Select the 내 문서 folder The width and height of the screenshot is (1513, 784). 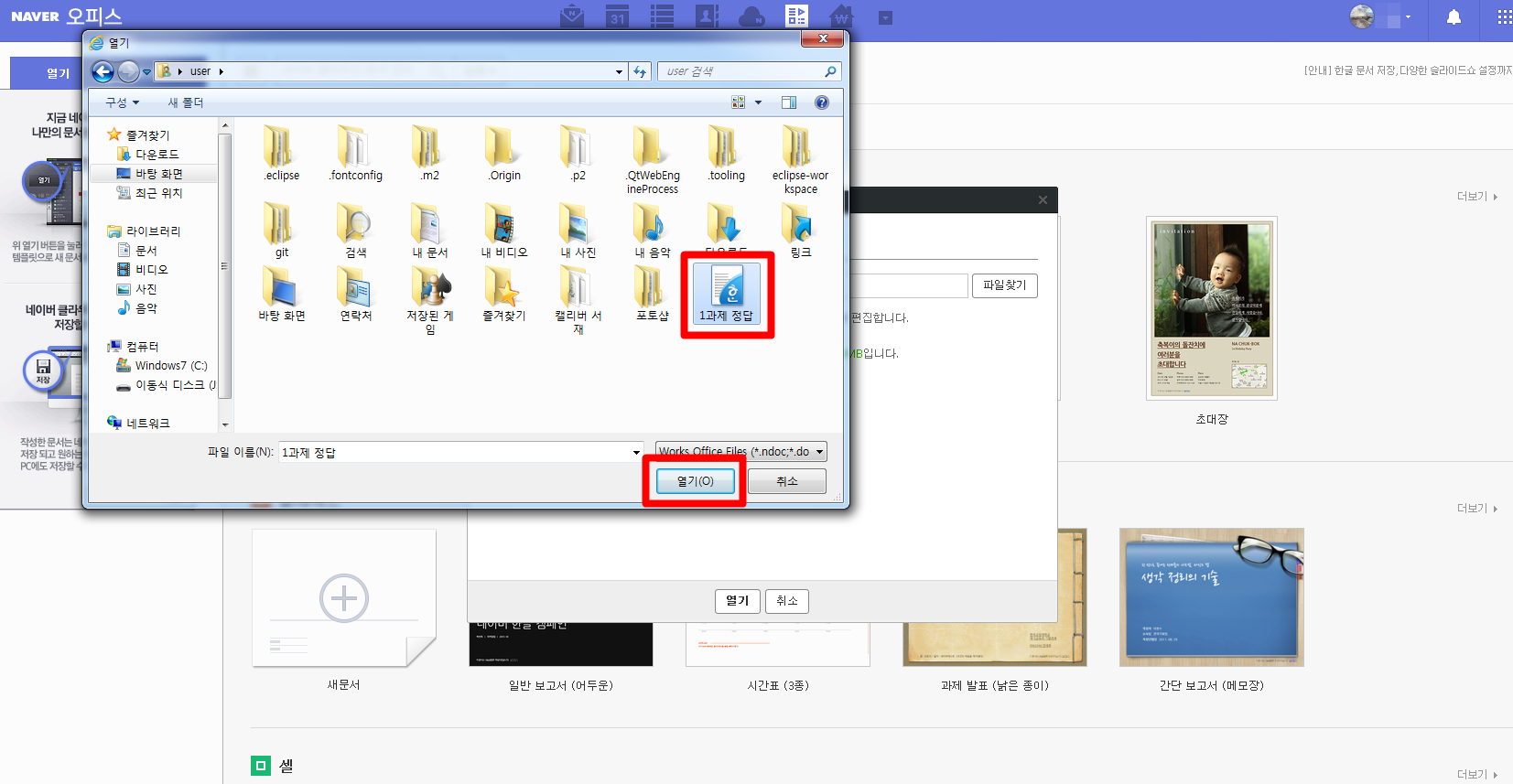(430, 230)
